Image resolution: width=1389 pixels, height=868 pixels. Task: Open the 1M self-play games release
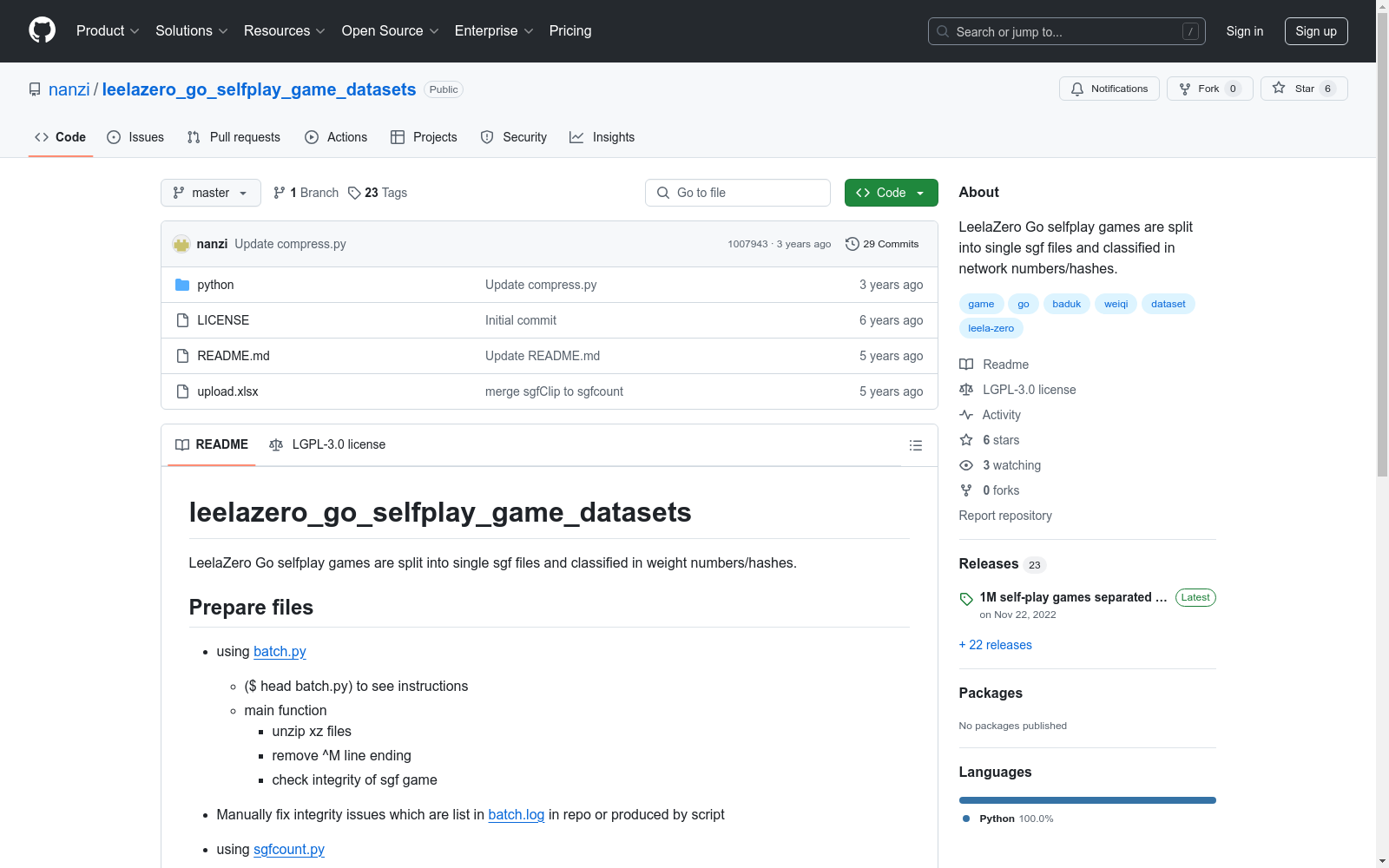[1074, 597]
